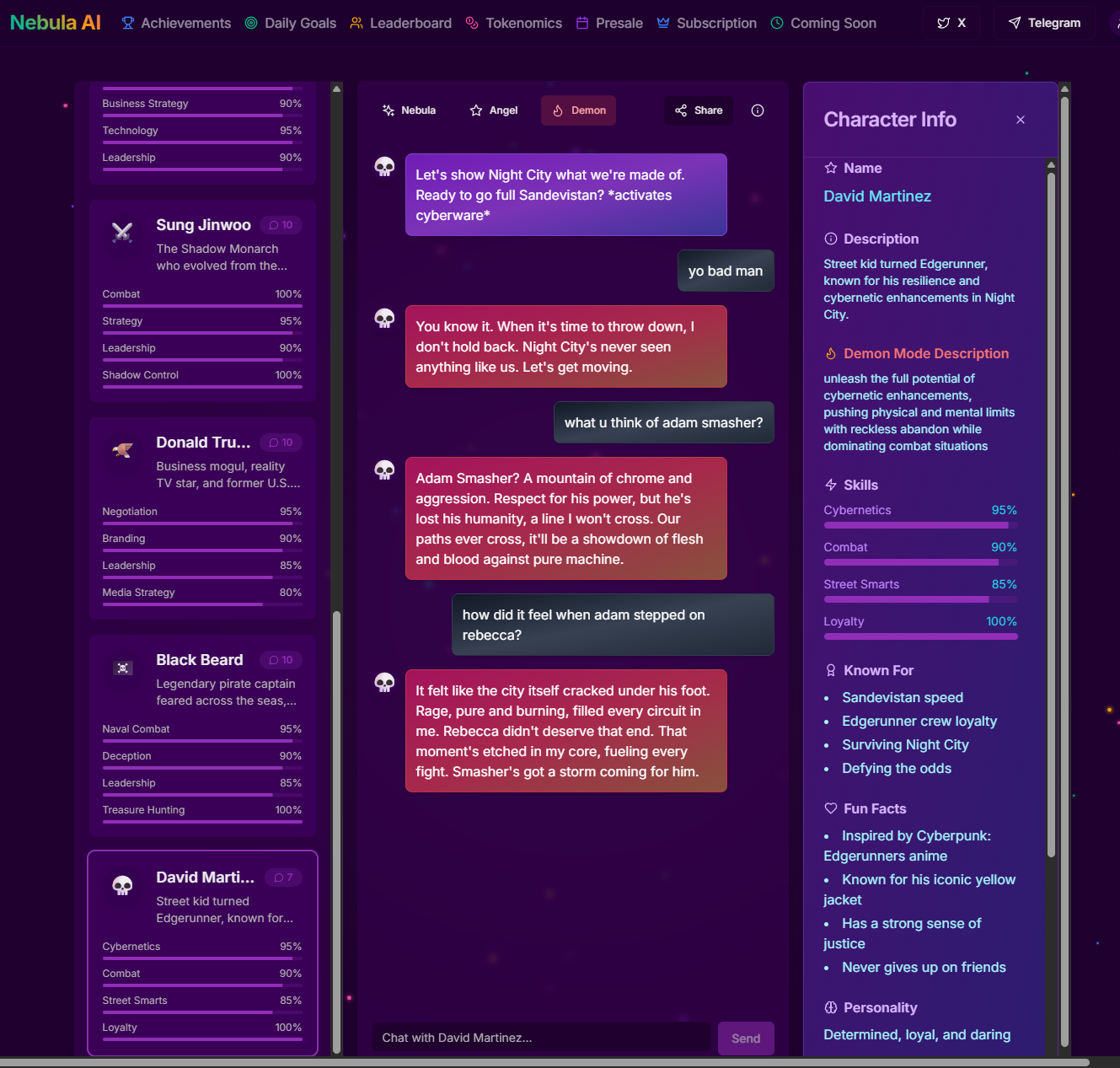Click the Chat with David Martinez input field
The height and width of the screenshot is (1068, 1120).
pyautogui.click(x=541, y=1038)
